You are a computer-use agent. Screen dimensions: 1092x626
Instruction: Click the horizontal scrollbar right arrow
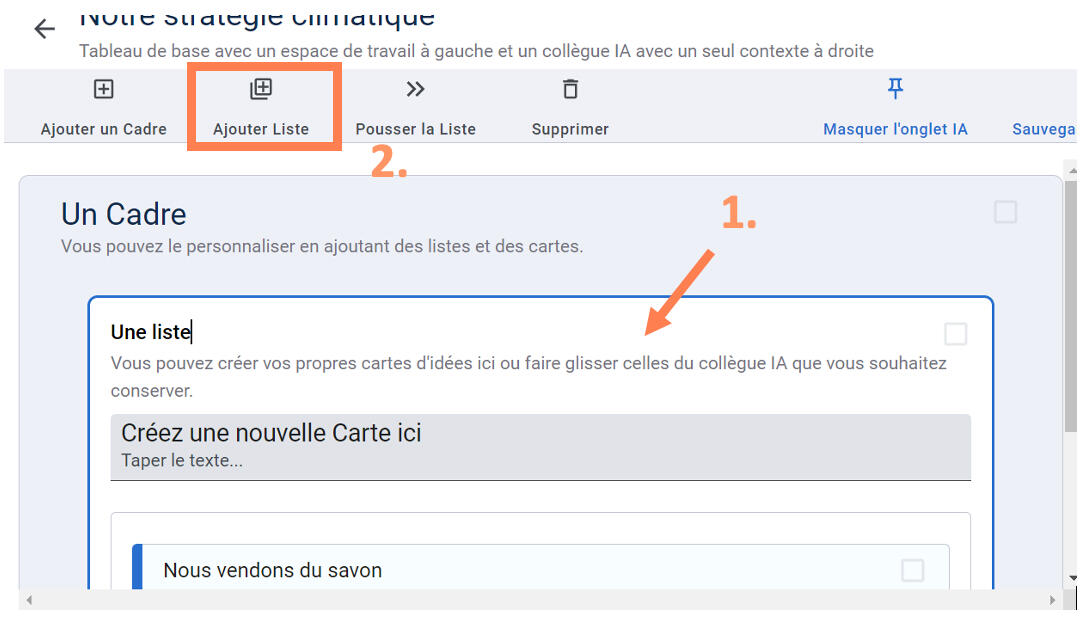click(x=1052, y=600)
